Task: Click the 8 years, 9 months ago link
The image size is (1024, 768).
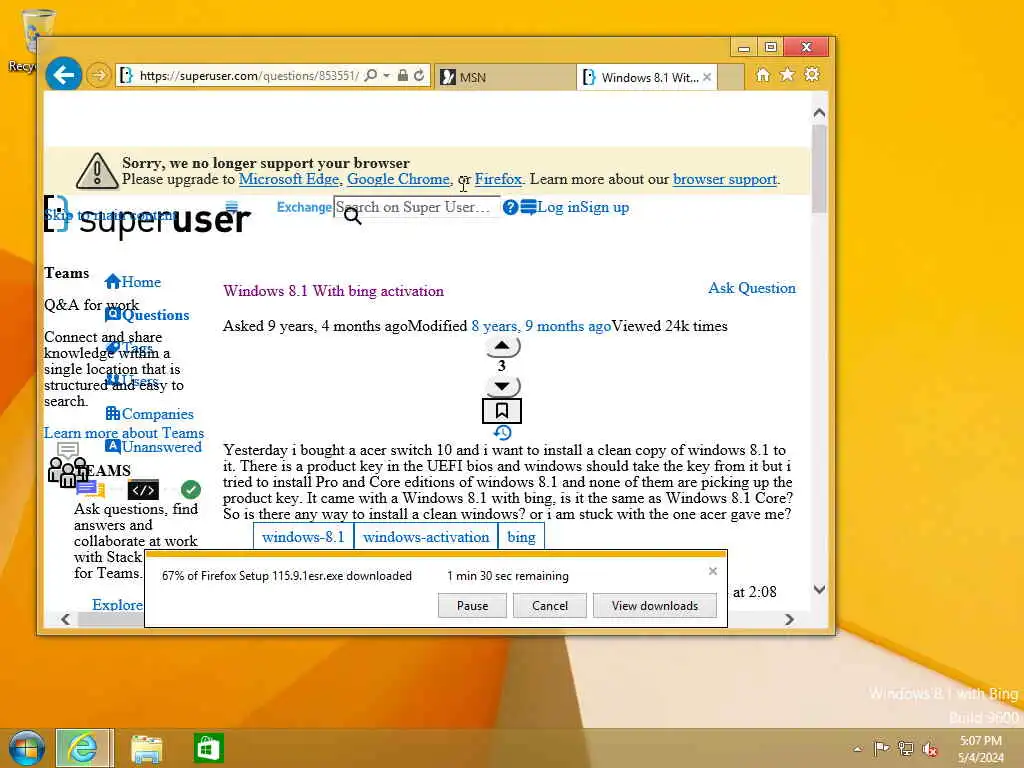Action: (x=541, y=326)
